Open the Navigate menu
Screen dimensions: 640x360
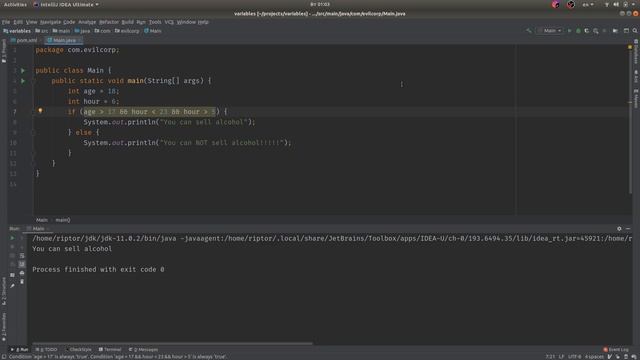click(x=50, y=22)
